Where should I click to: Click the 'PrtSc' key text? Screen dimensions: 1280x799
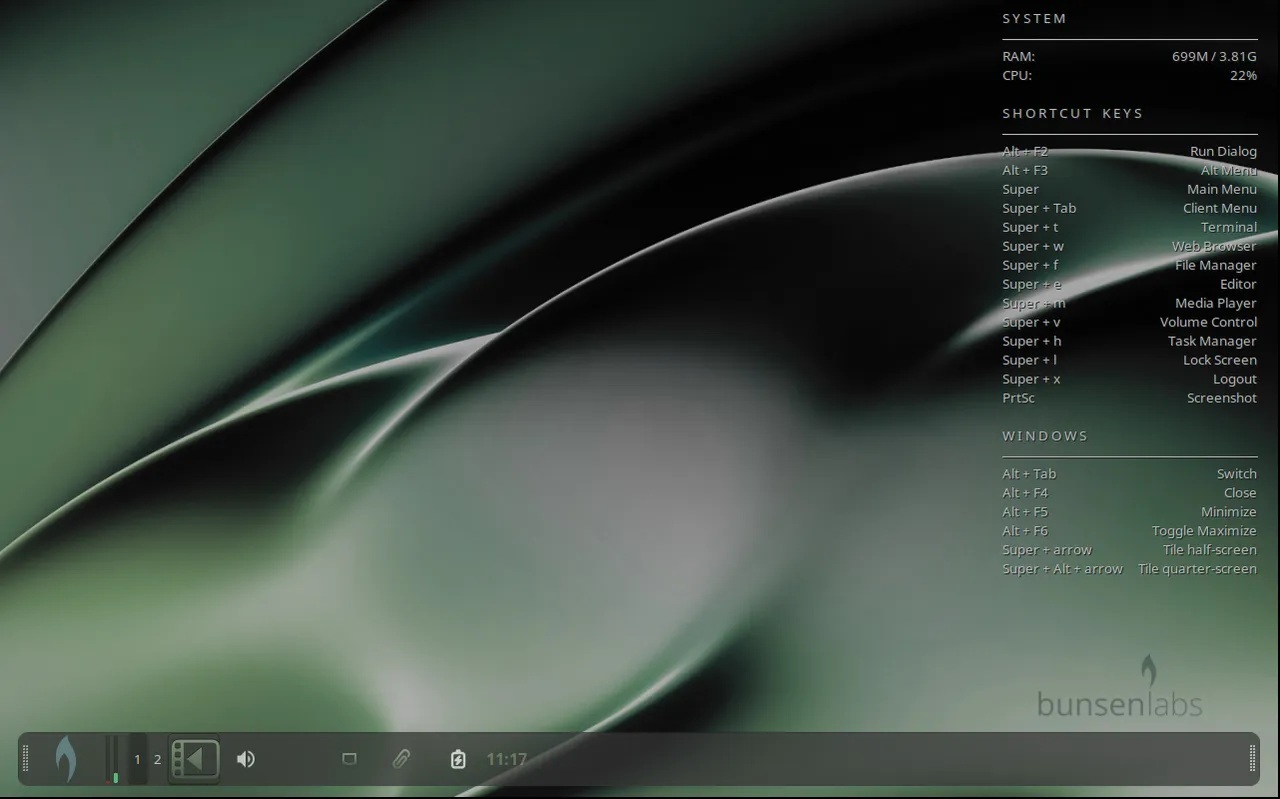tap(1018, 399)
